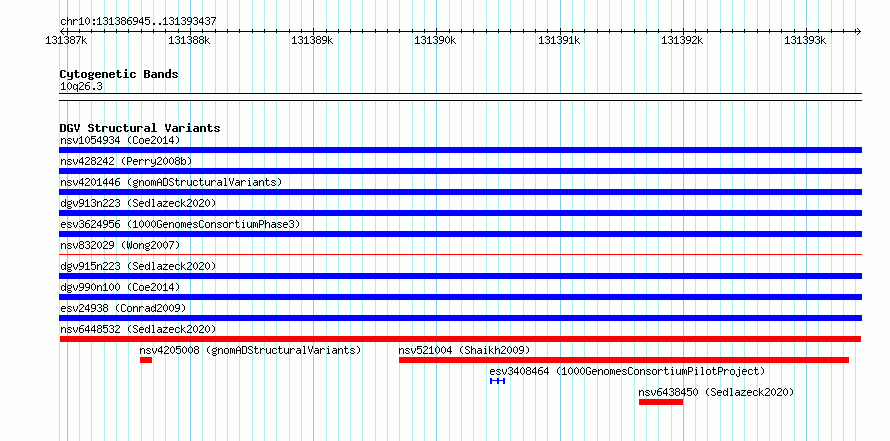Viewport: 890px width, 441px height.
Task: Select the red bar under nsv6448532
Action: tap(460, 339)
